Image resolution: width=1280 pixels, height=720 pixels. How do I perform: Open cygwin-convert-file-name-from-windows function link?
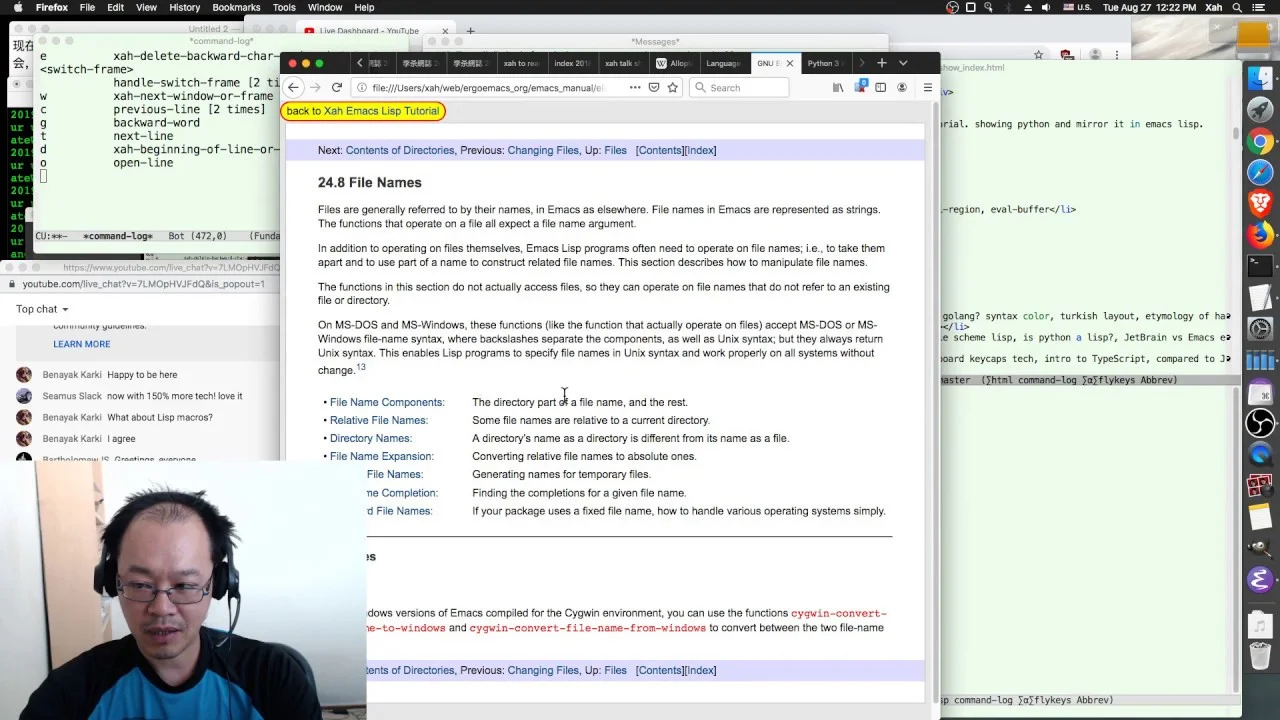(x=588, y=628)
